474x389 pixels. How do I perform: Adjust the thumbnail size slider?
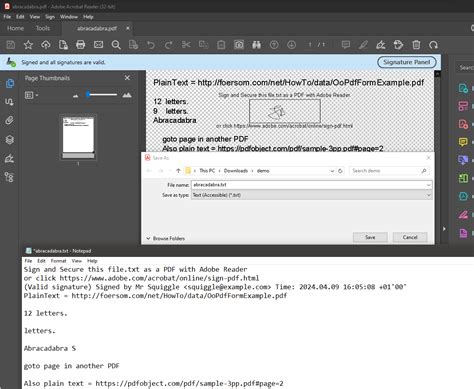(102, 95)
